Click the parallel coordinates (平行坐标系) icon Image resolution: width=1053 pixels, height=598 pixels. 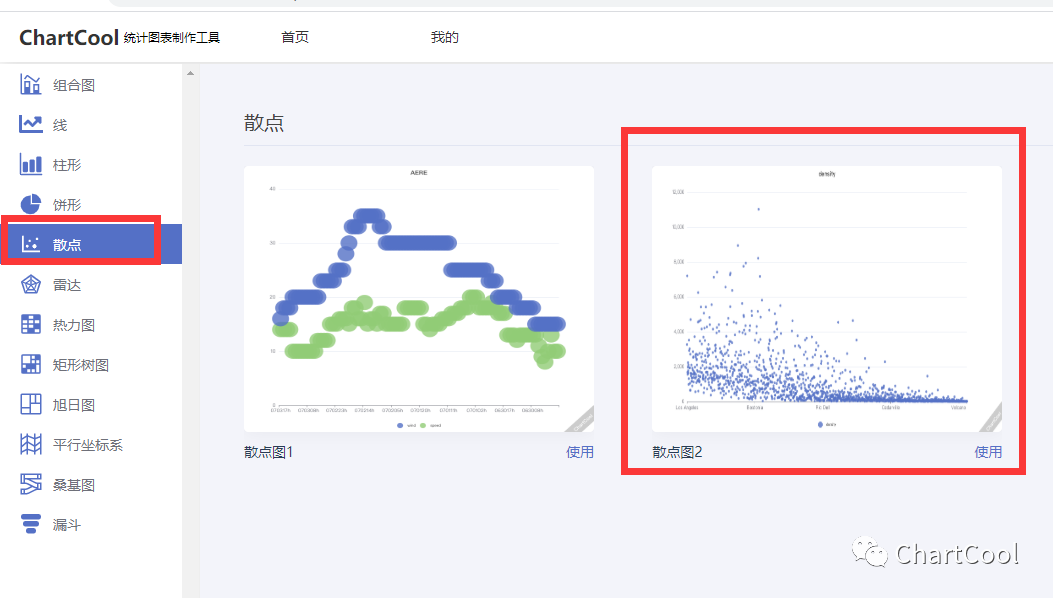[x=31, y=445]
